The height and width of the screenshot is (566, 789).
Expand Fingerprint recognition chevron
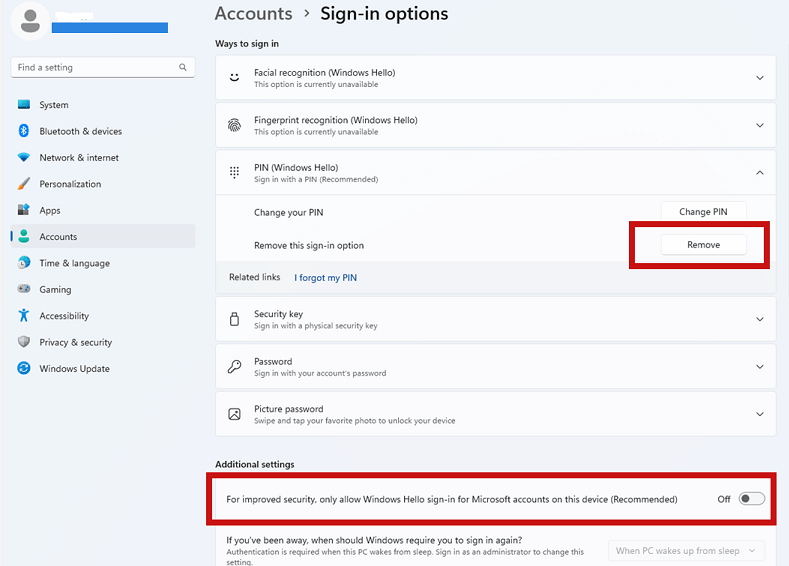pyautogui.click(x=760, y=125)
